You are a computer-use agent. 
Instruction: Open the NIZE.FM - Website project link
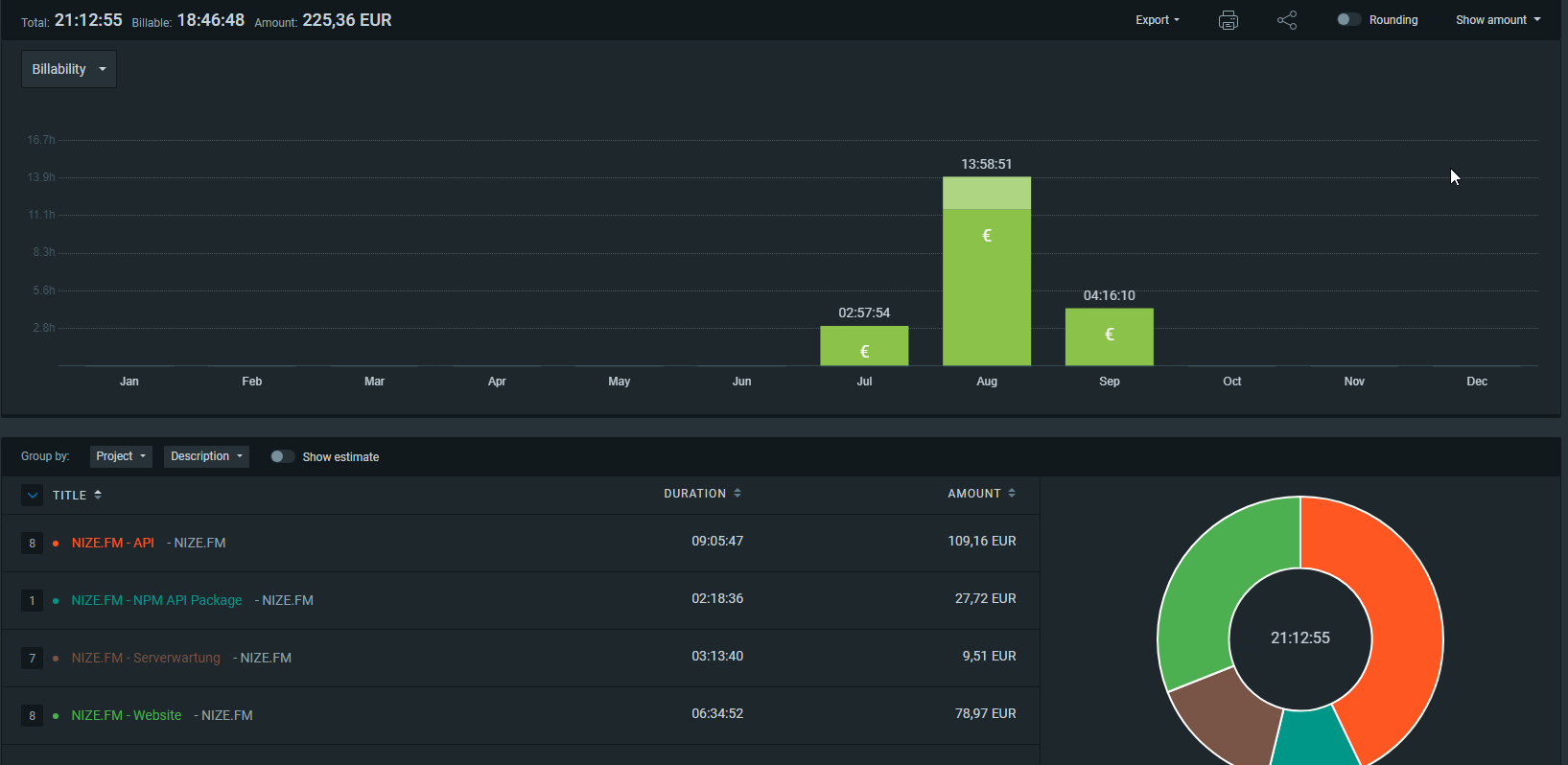(x=126, y=715)
